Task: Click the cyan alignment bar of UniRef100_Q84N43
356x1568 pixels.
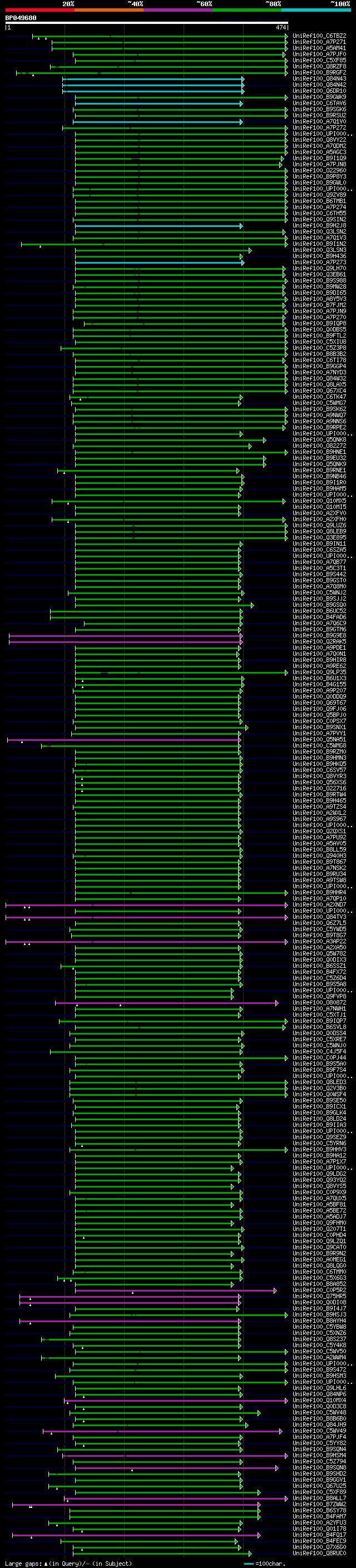Action: tap(153, 79)
